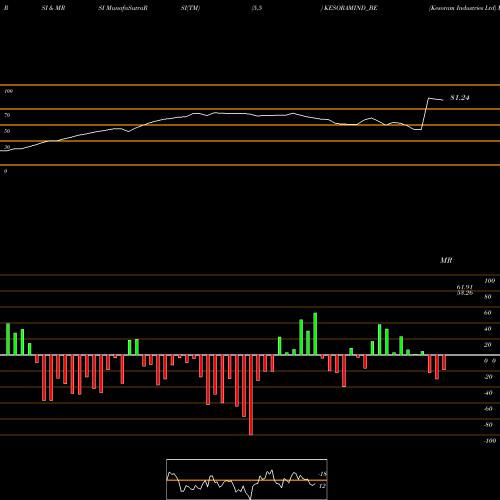The image size is (500, 500).
Task: Click the 12 value in mini chart
Action: pos(322,486)
